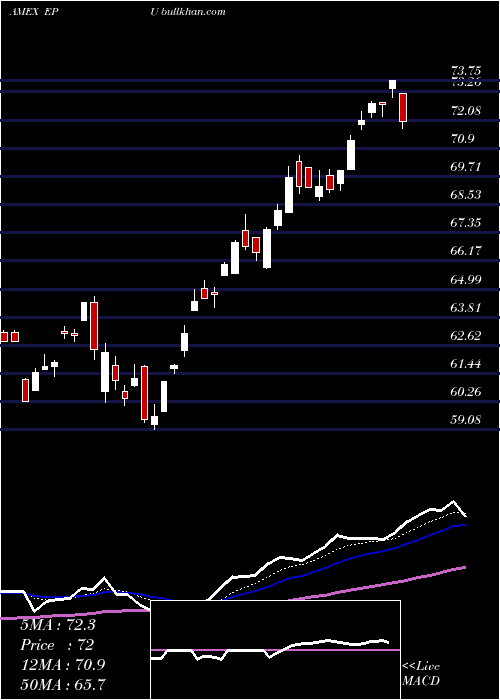Click the 69.71 price axis label
Screen dimensions: 500x700
467,167
